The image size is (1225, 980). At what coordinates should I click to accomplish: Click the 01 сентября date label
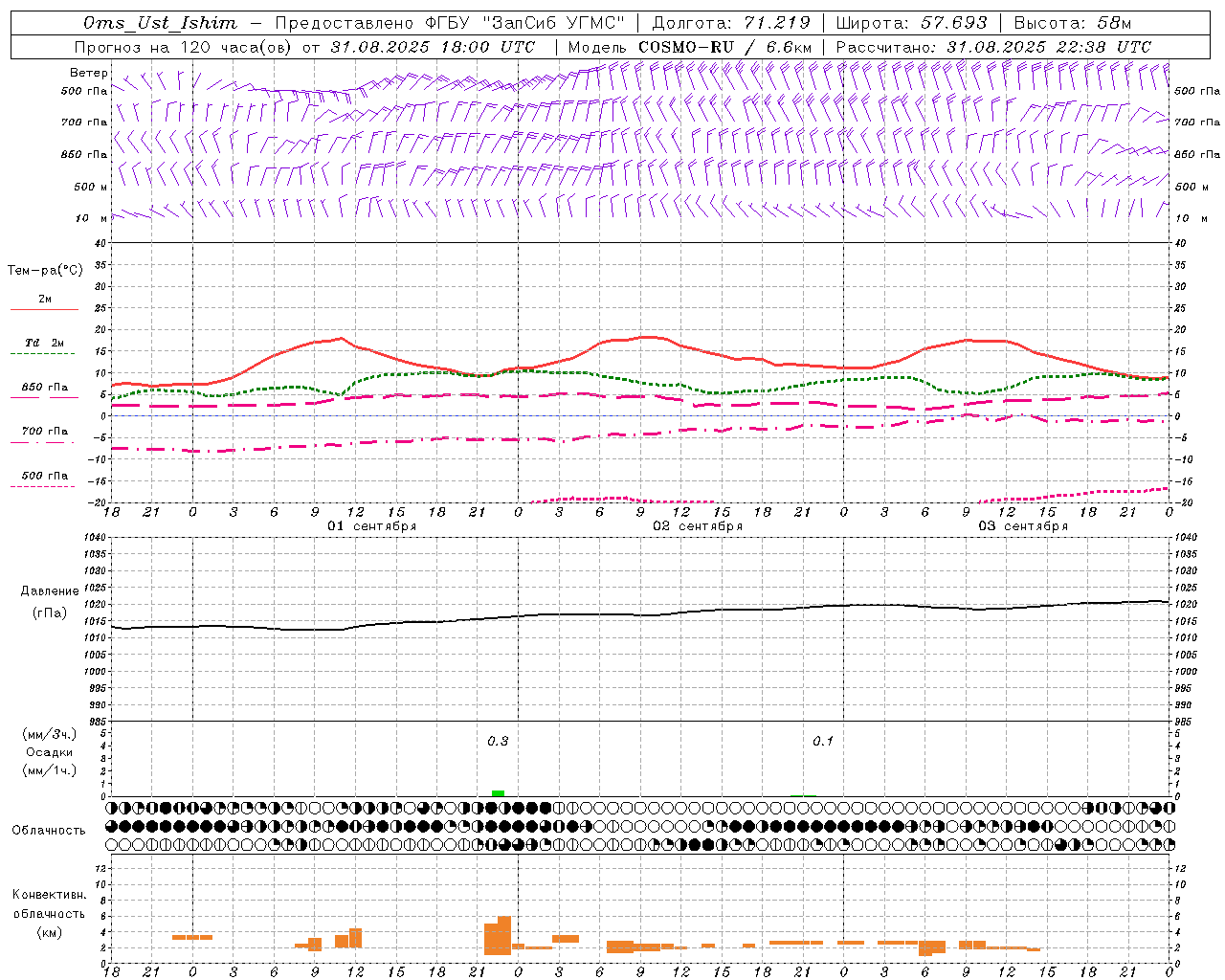(372, 526)
